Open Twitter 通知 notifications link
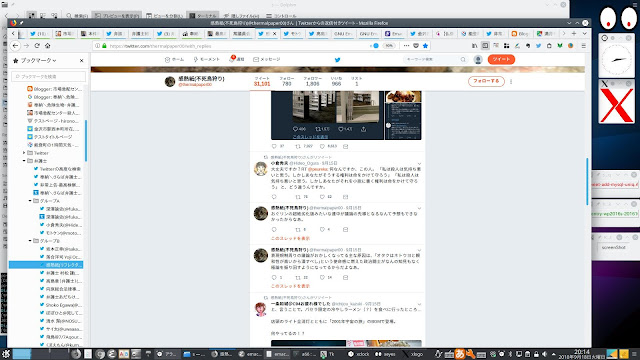Viewport: 640px width, 360px height. tap(237, 60)
